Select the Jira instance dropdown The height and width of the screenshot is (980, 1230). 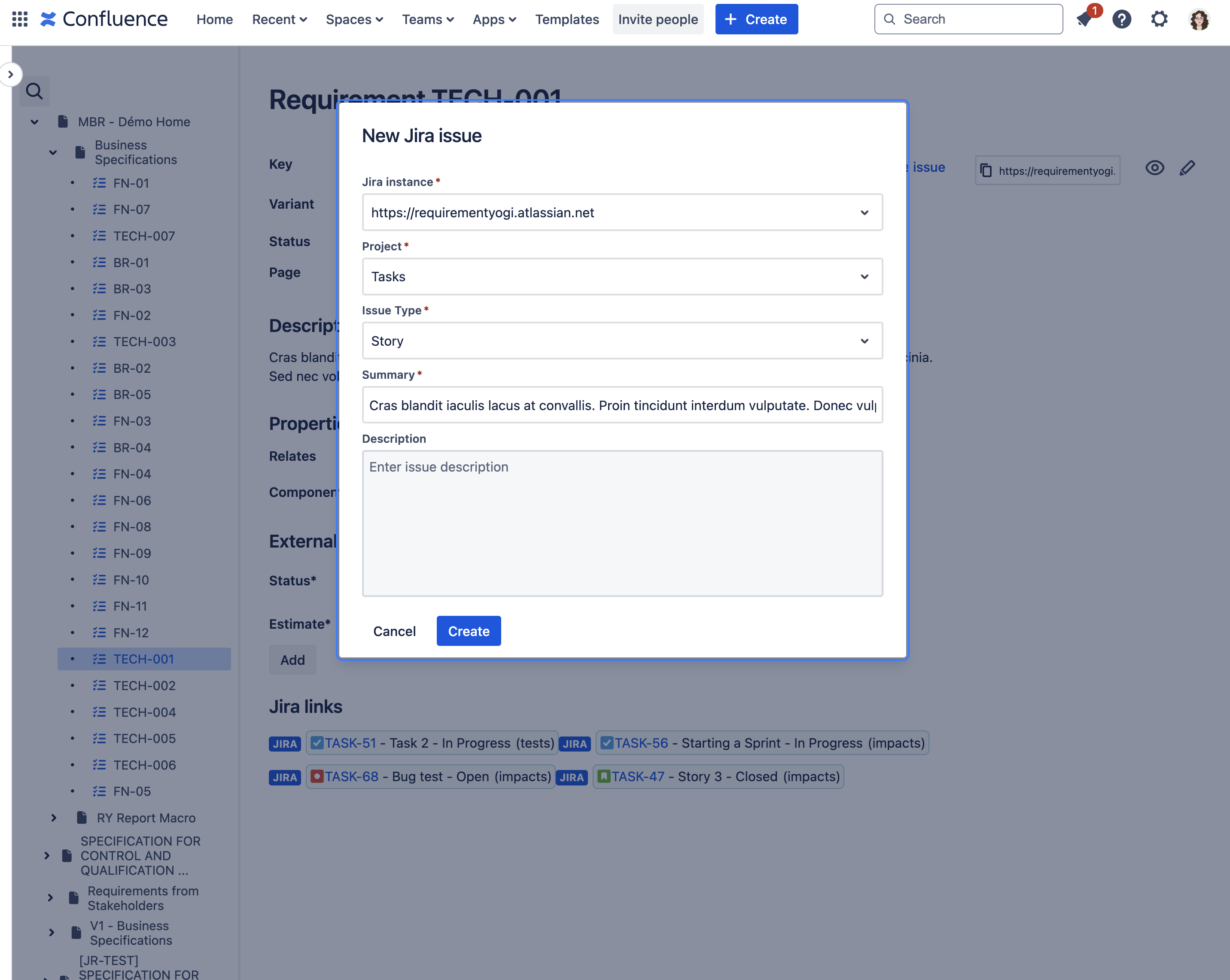tap(622, 212)
